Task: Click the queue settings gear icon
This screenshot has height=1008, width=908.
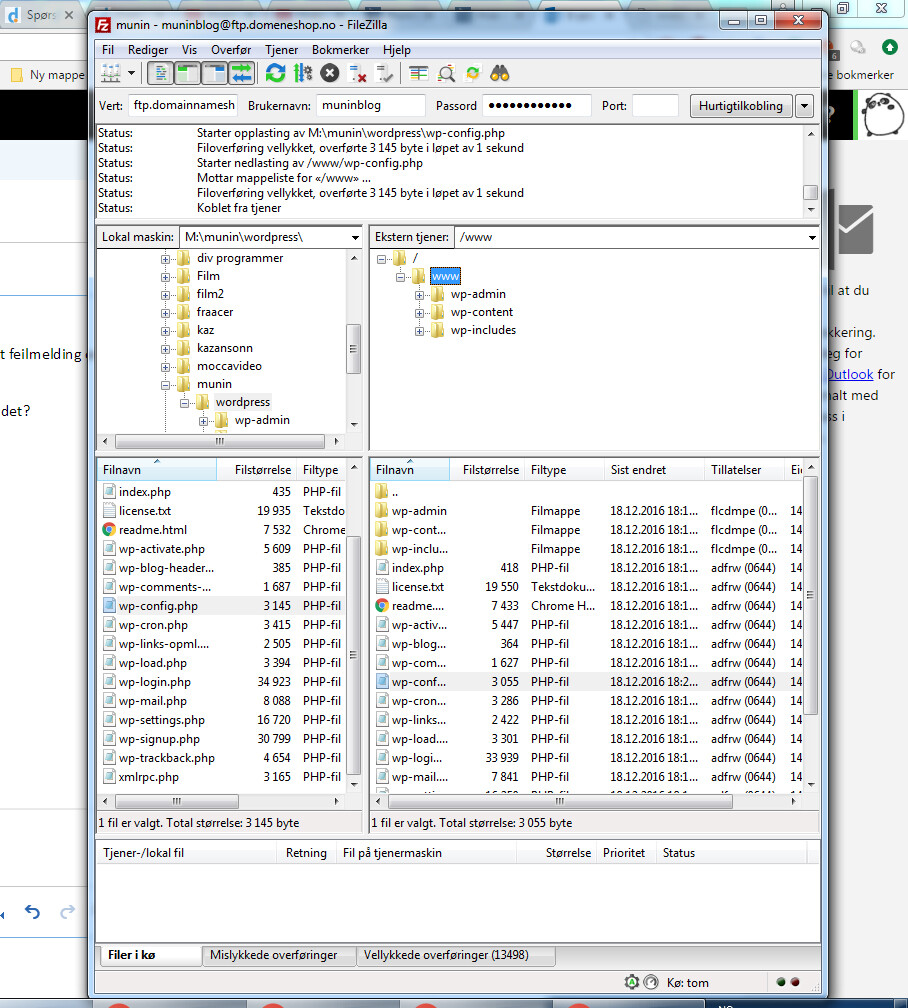Action: pyautogui.click(x=631, y=982)
